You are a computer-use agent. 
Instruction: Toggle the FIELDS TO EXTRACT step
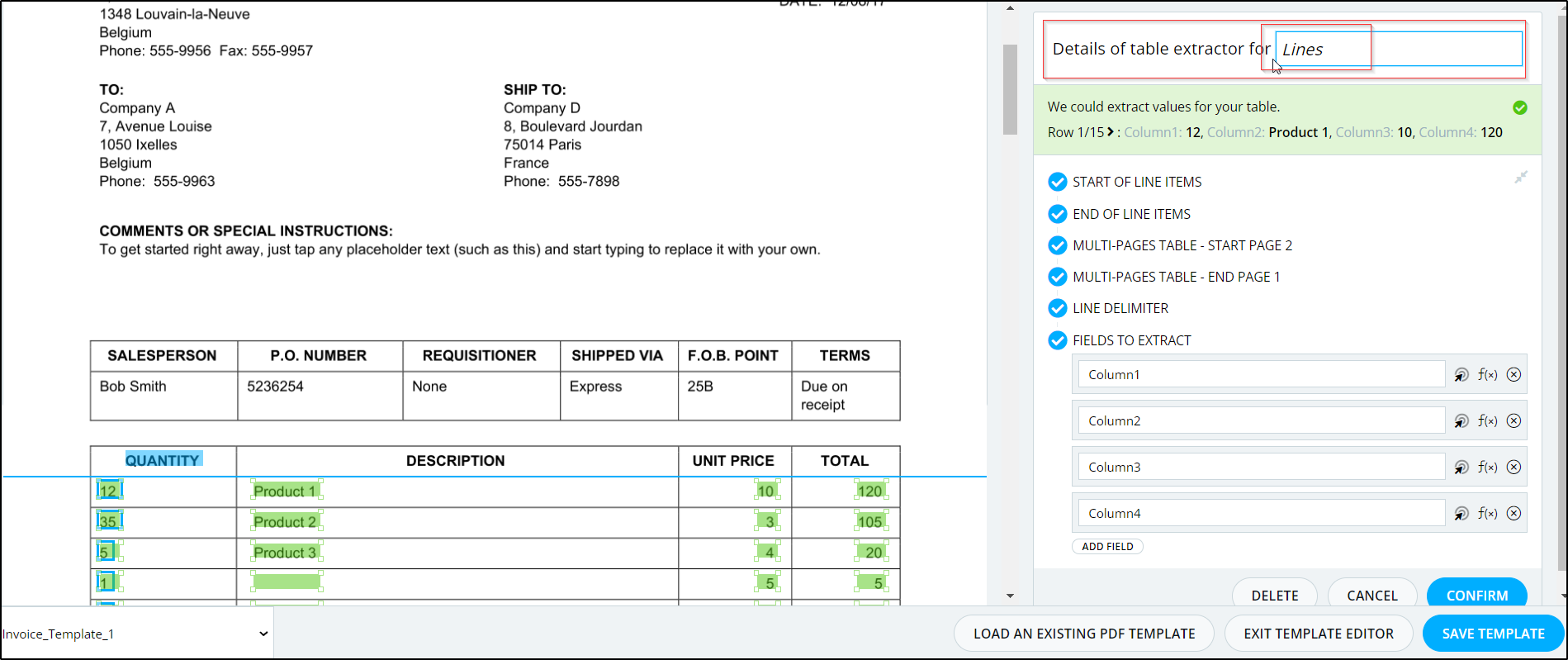1058,340
